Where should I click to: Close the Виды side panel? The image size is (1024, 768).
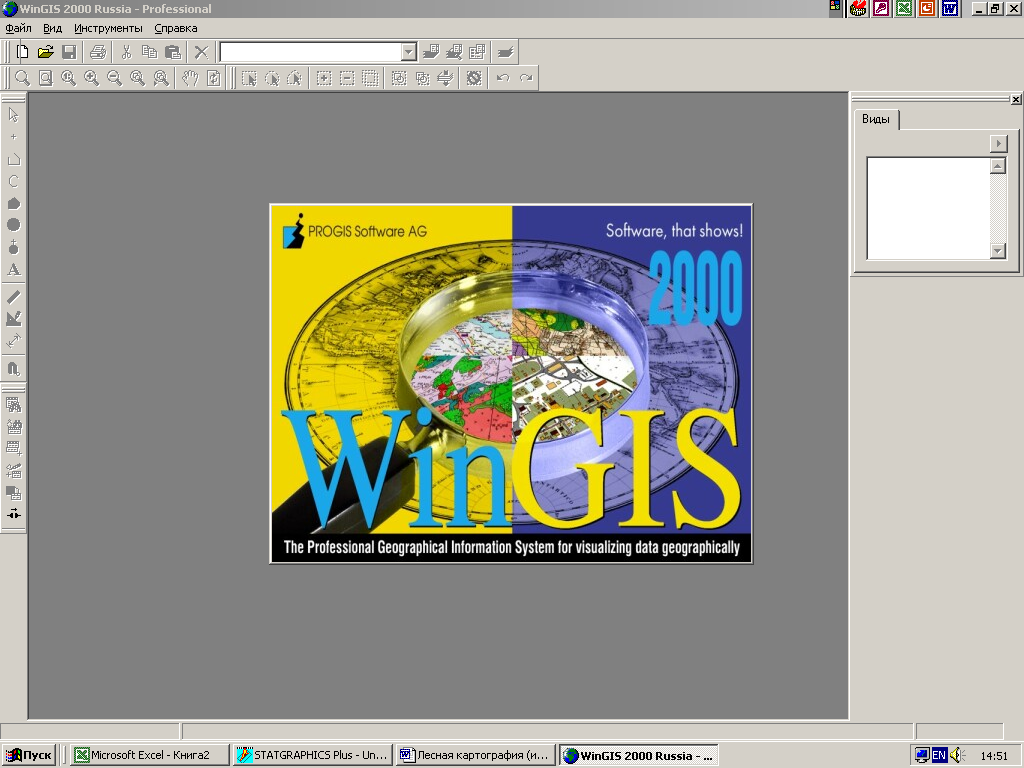click(x=1016, y=99)
